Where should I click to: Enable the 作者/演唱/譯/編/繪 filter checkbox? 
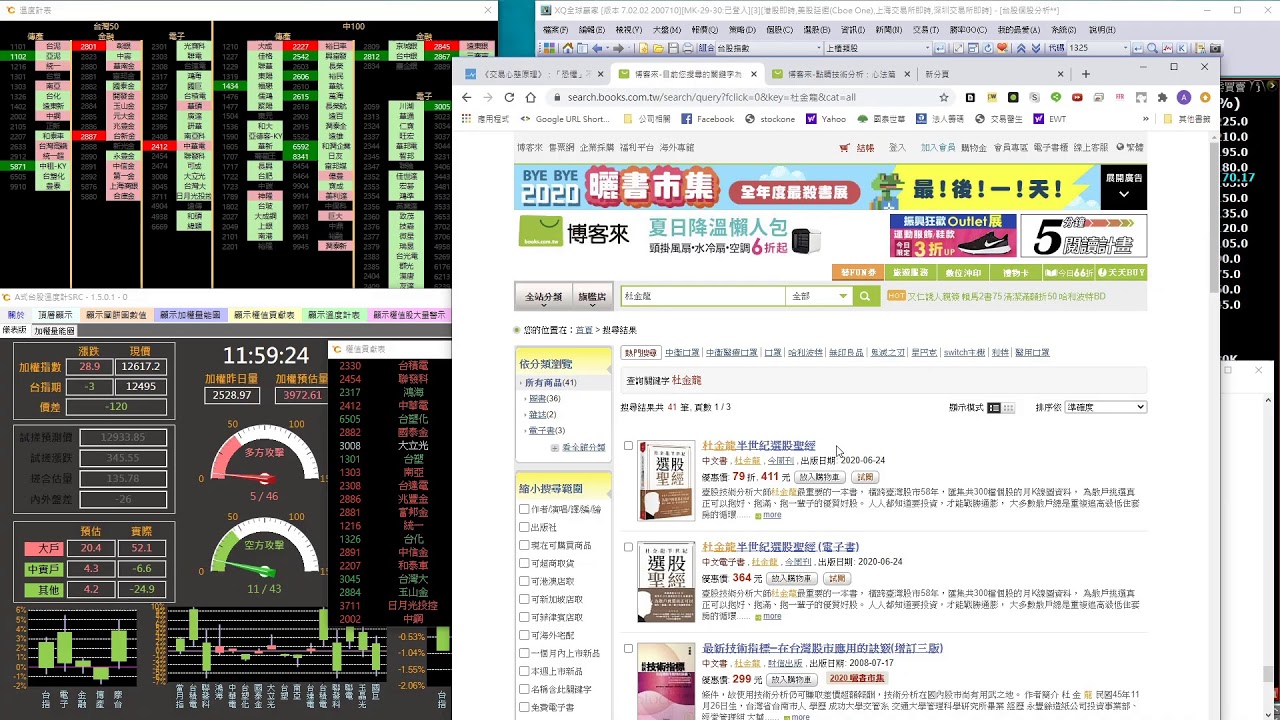[524, 509]
